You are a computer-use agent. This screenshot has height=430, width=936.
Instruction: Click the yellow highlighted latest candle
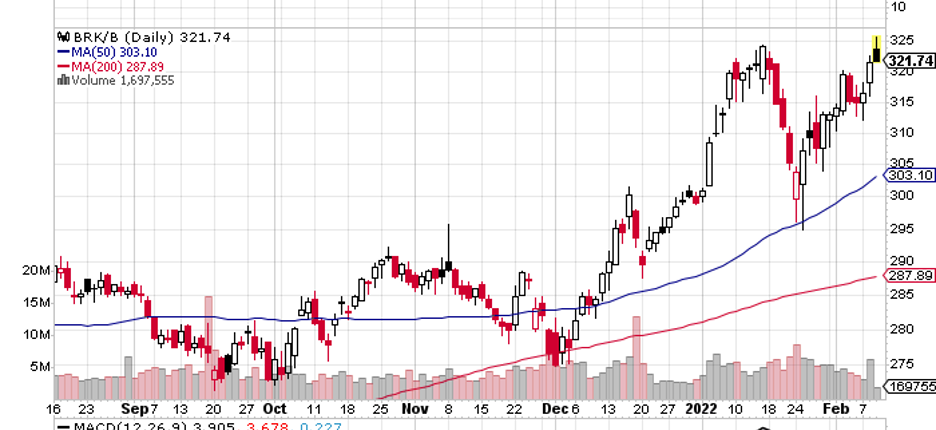click(x=876, y=49)
